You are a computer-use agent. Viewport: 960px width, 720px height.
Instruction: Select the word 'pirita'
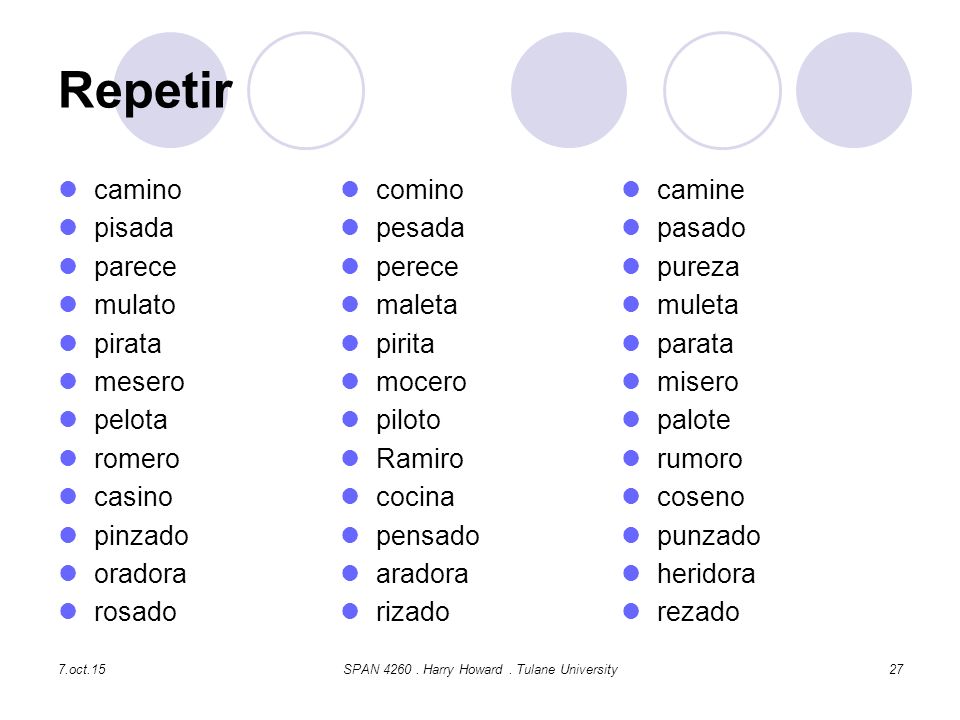[405, 344]
